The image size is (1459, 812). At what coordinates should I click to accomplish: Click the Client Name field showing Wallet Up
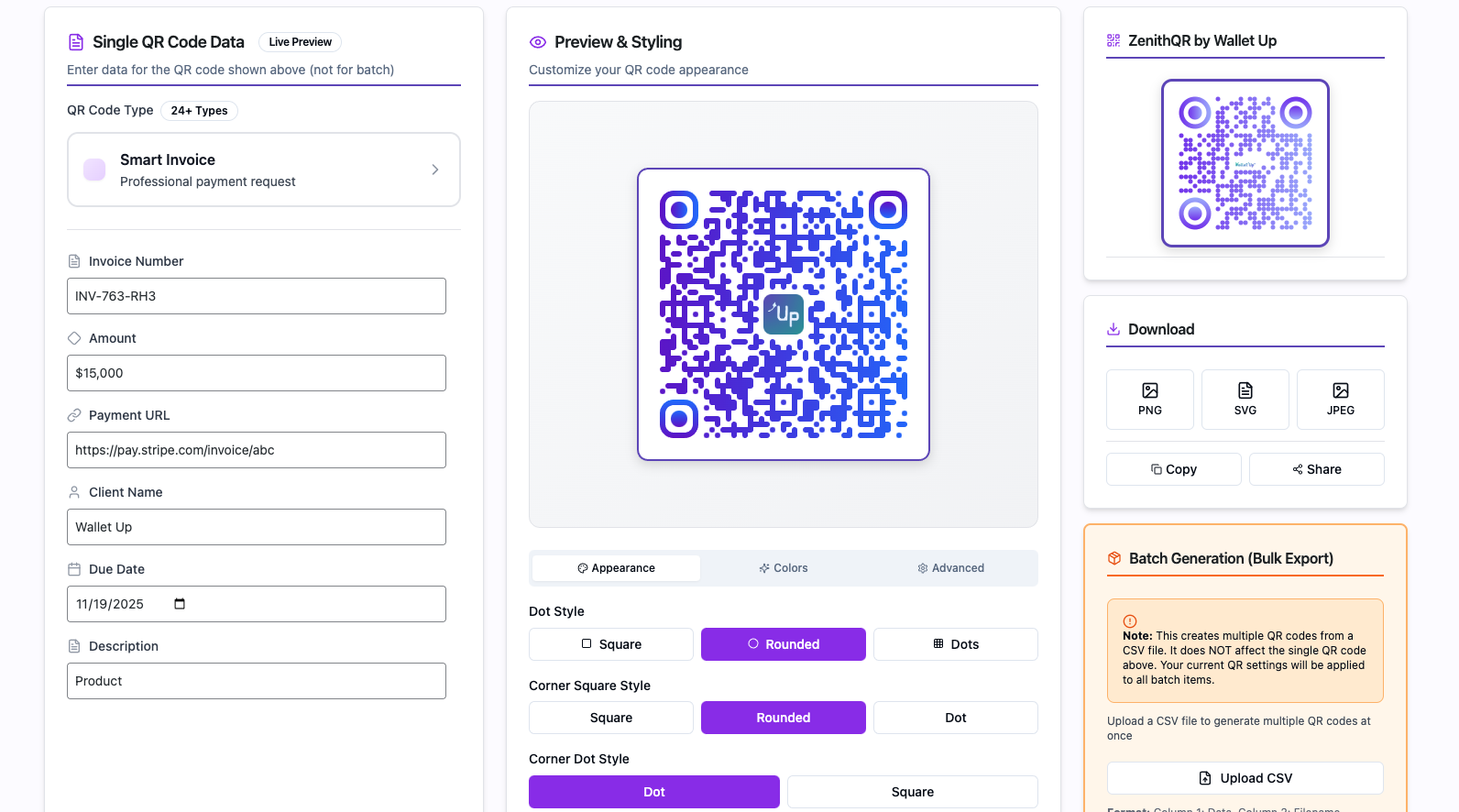pos(257,527)
